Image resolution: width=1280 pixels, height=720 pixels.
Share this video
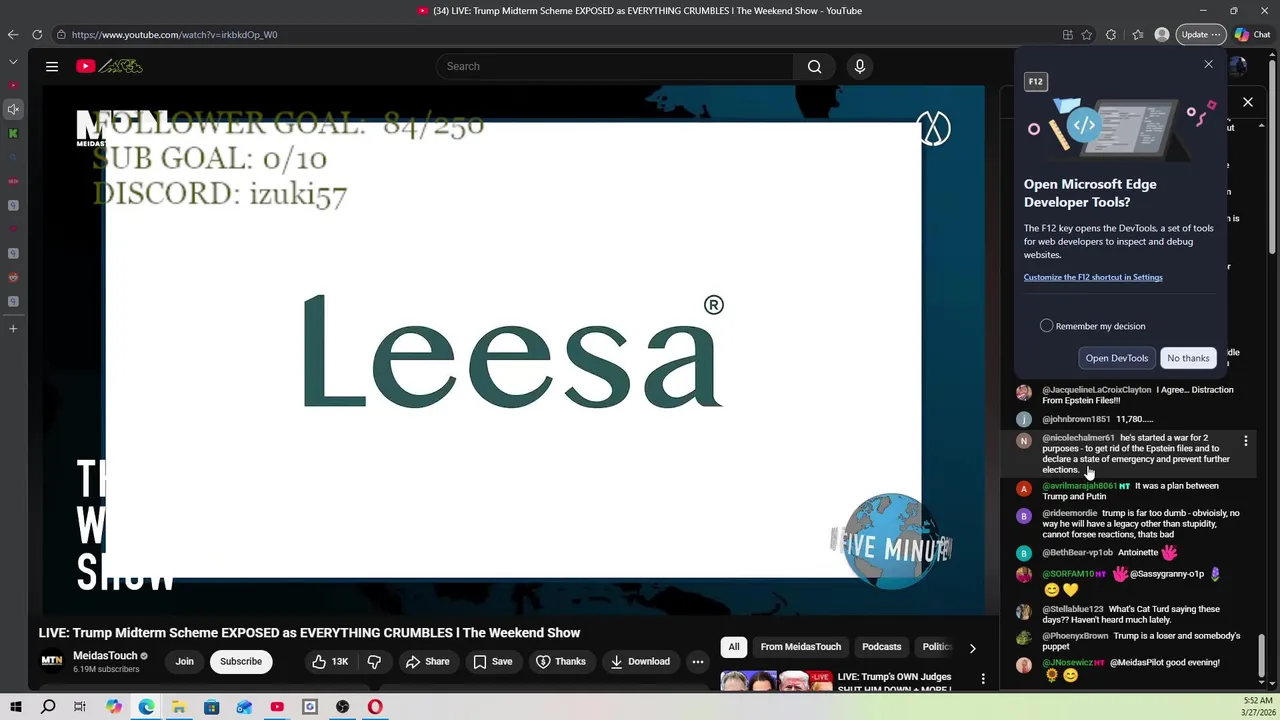pos(427,661)
